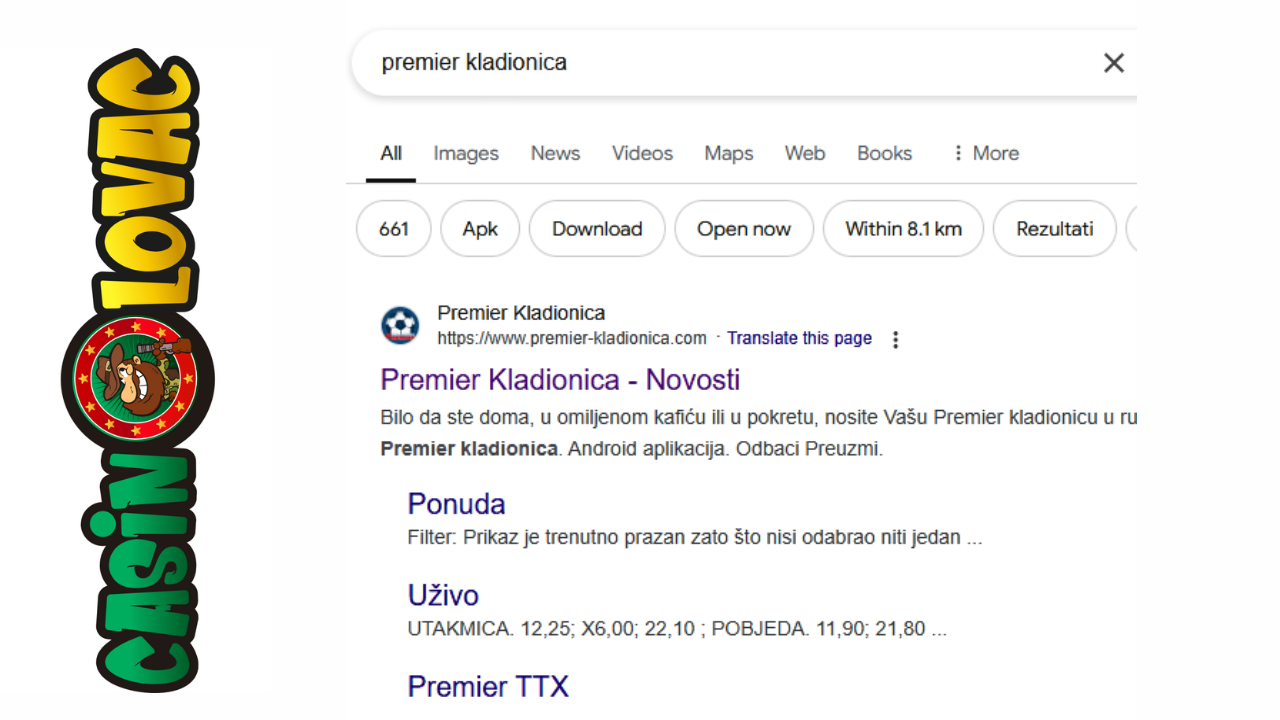Toggle the Open now filter

744,229
